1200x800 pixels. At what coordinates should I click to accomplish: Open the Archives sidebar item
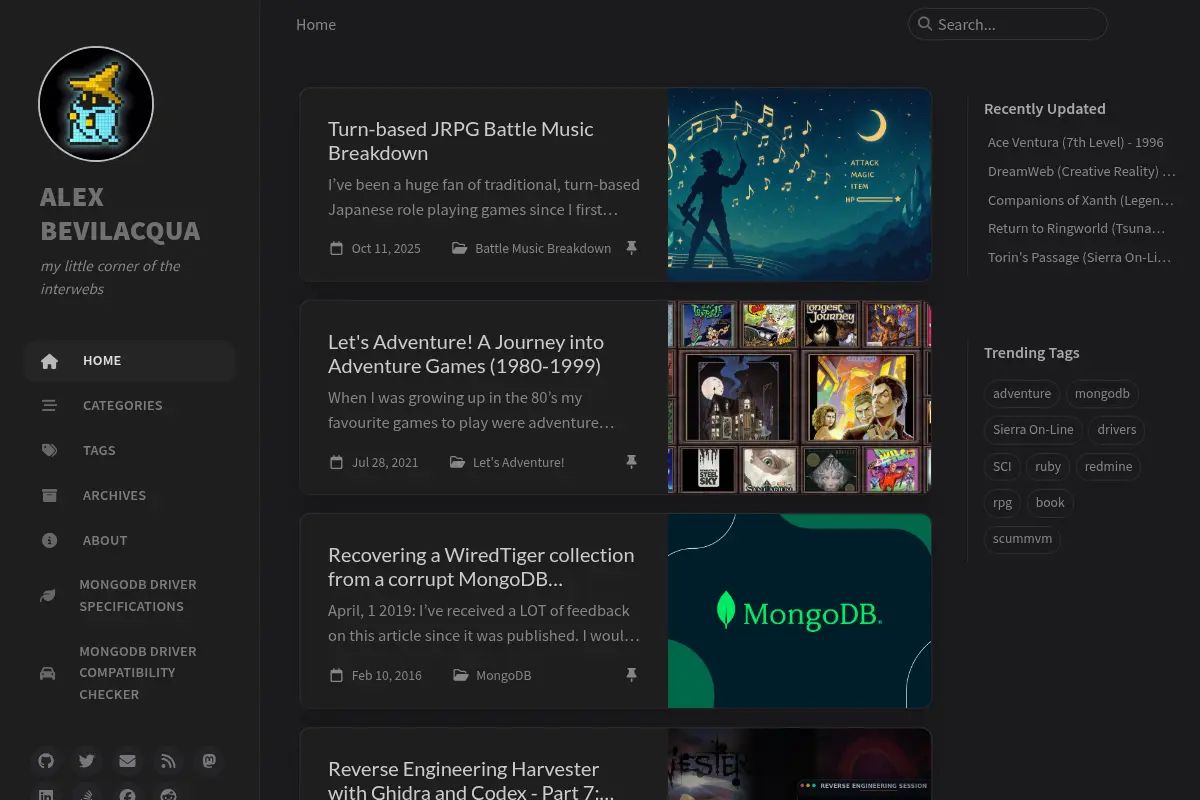point(130,495)
